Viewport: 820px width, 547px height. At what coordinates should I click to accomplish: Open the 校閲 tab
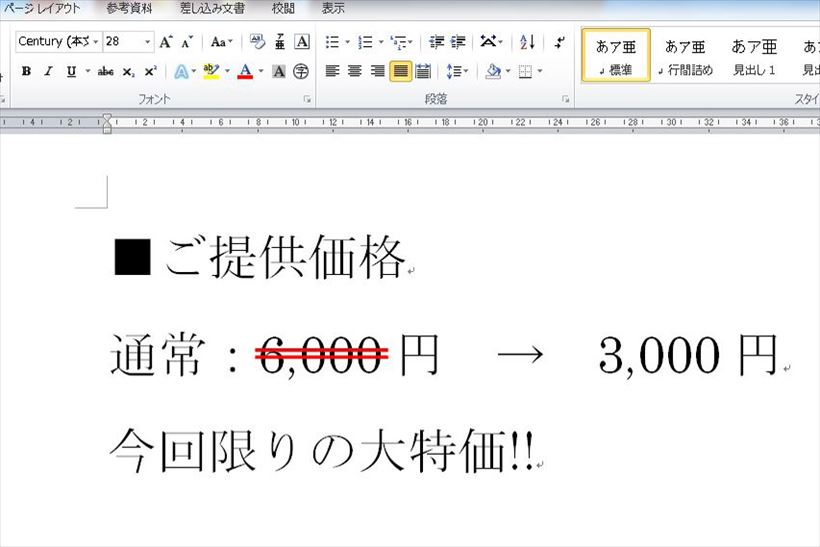(x=283, y=8)
